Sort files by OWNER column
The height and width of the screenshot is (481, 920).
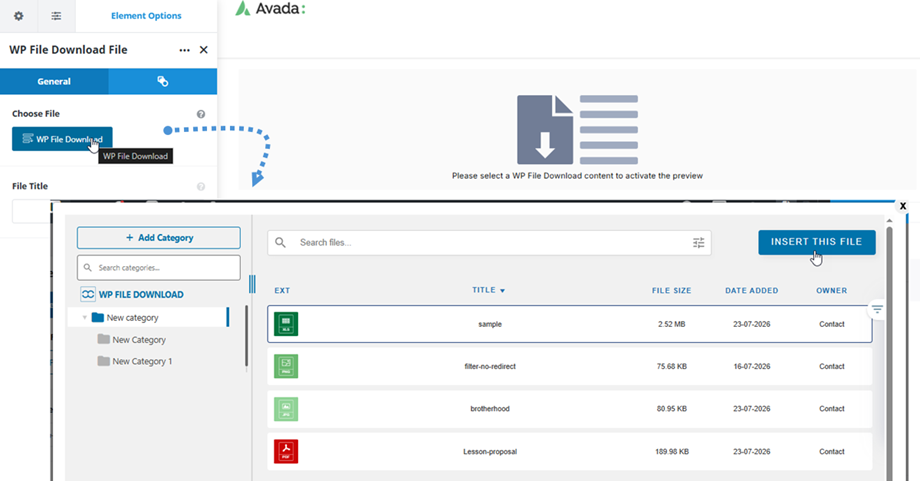pyautogui.click(x=831, y=290)
